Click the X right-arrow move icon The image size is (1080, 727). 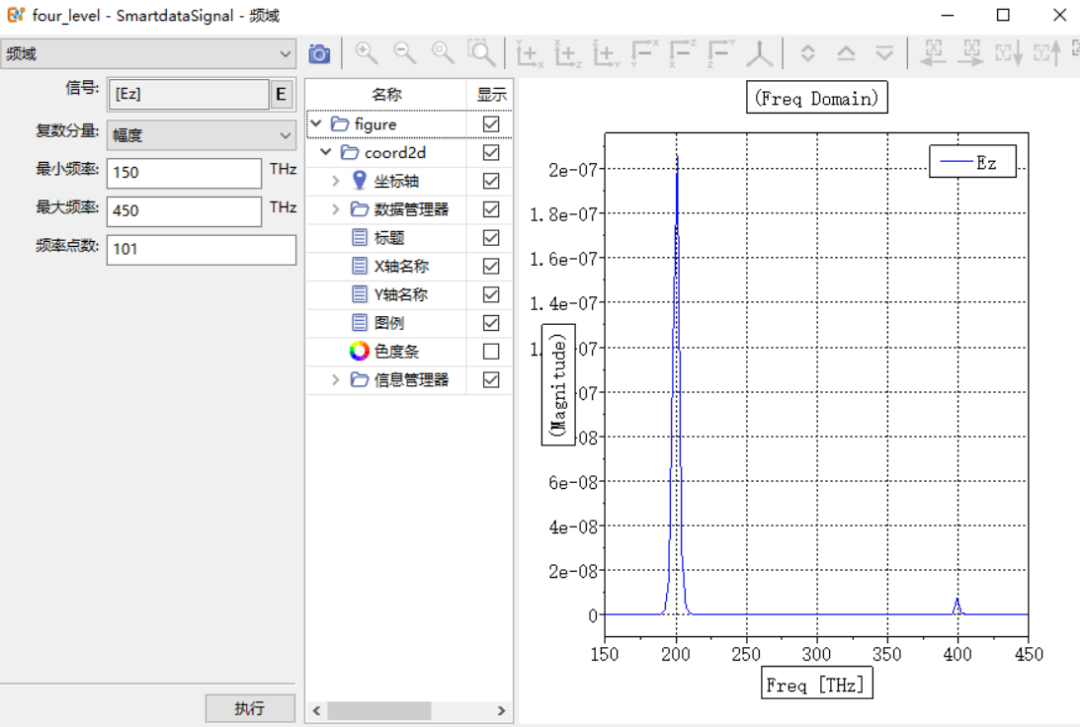coord(970,53)
